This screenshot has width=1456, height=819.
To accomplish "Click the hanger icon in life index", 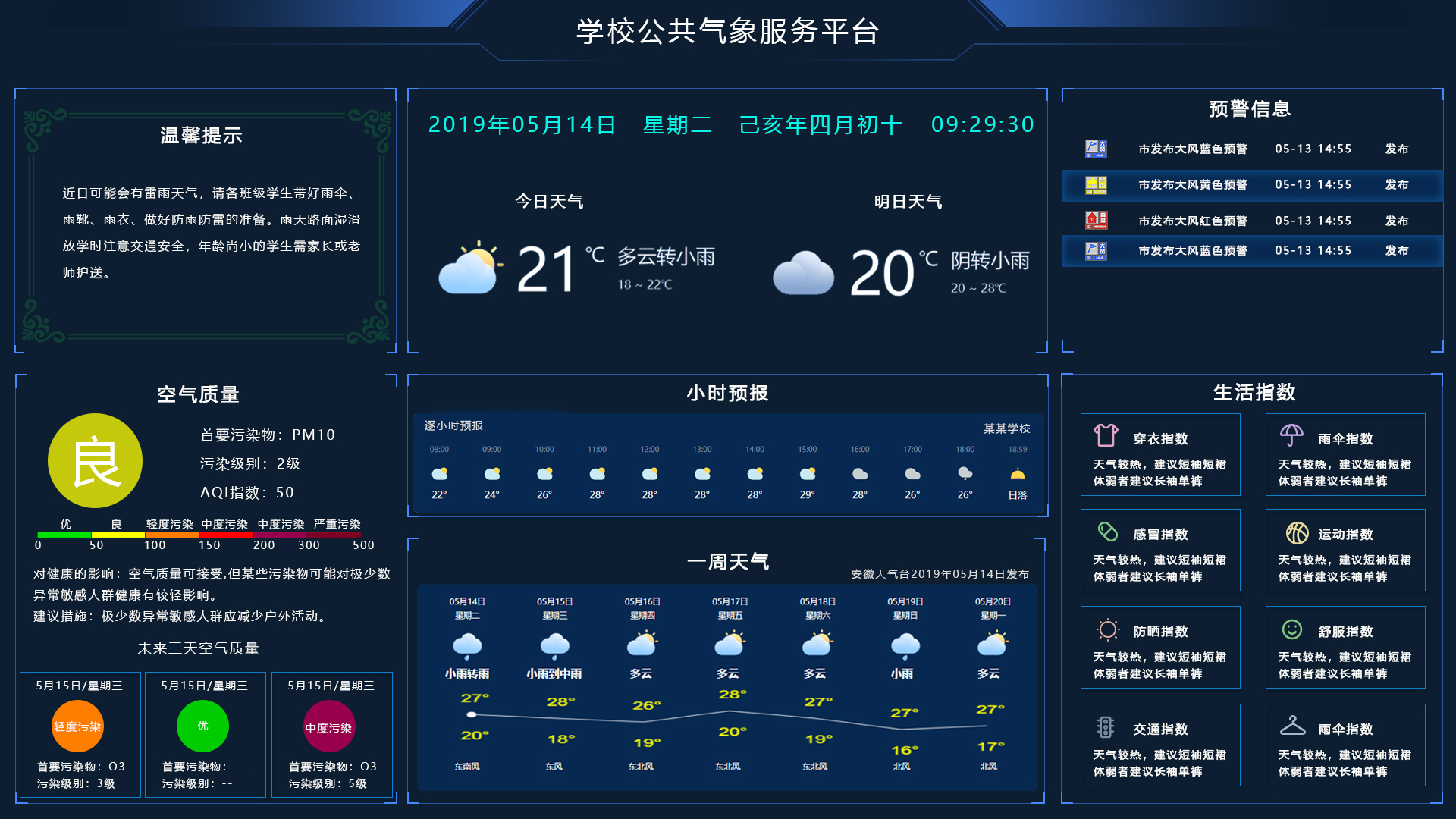I will (1292, 726).
